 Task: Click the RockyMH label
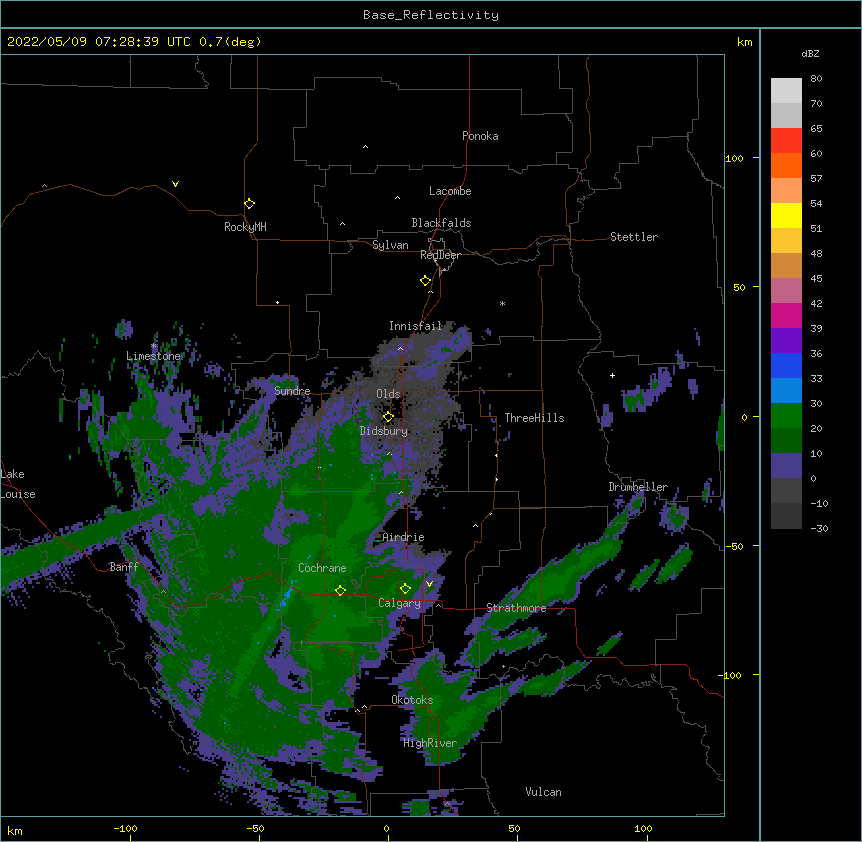point(245,227)
